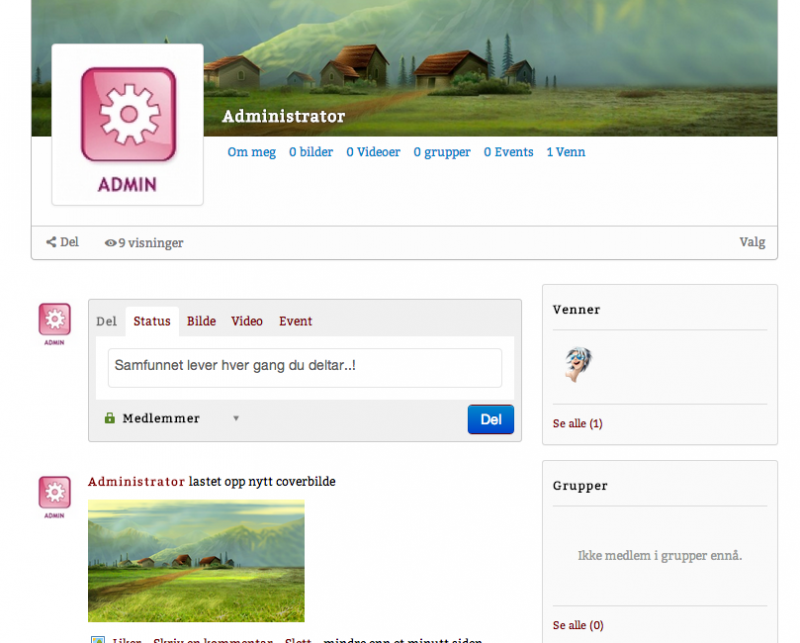This screenshot has width=800, height=643.
Task: Open the Om meg profile link
Action: 252,152
